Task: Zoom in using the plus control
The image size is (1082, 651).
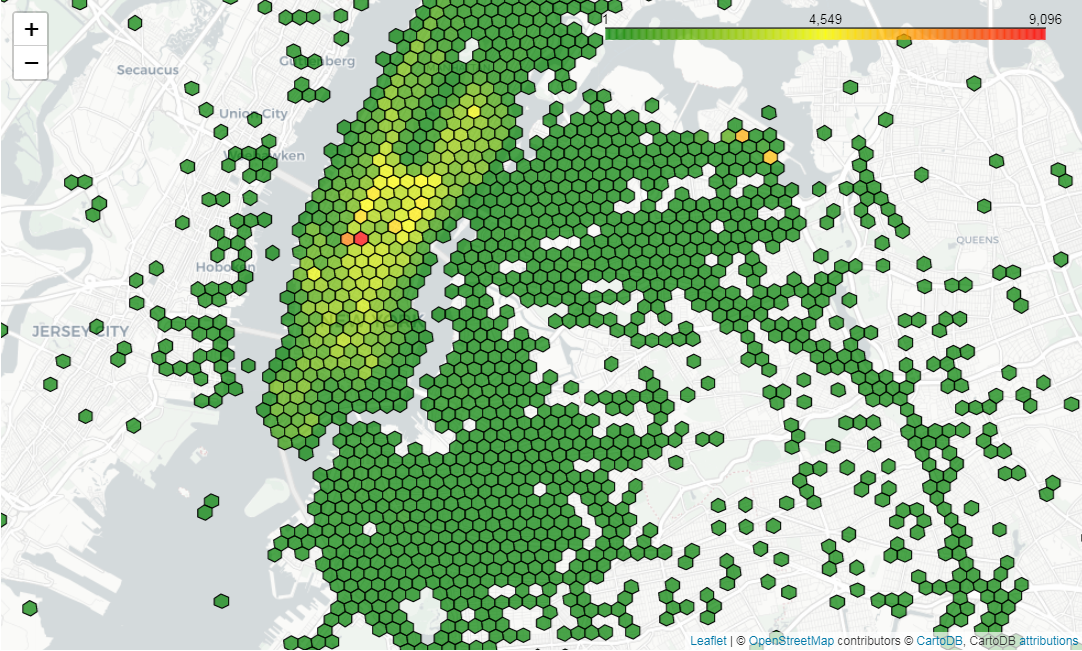Action: pyautogui.click(x=30, y=29)
